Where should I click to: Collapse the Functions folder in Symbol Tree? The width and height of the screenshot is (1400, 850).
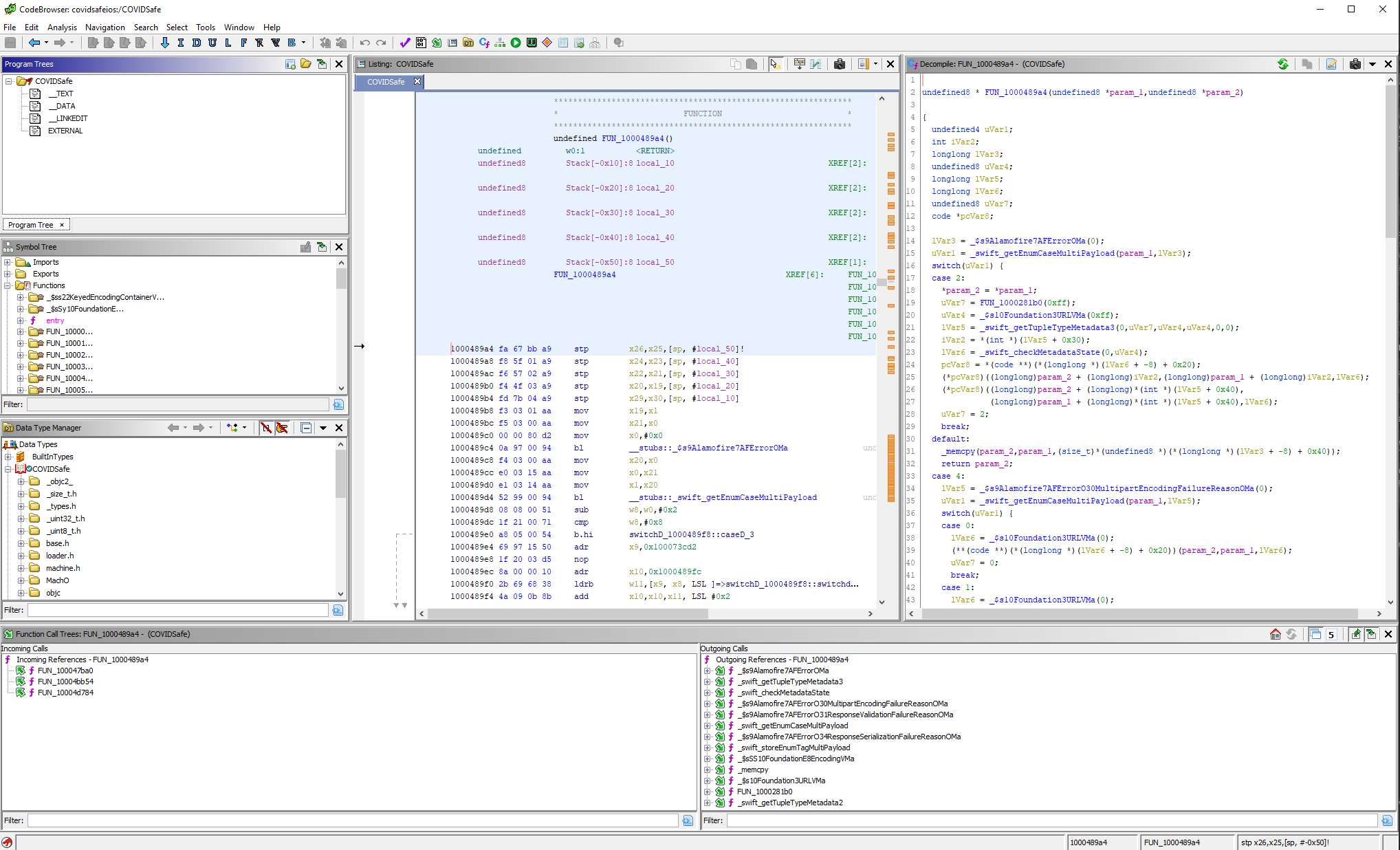click(8, 285)
